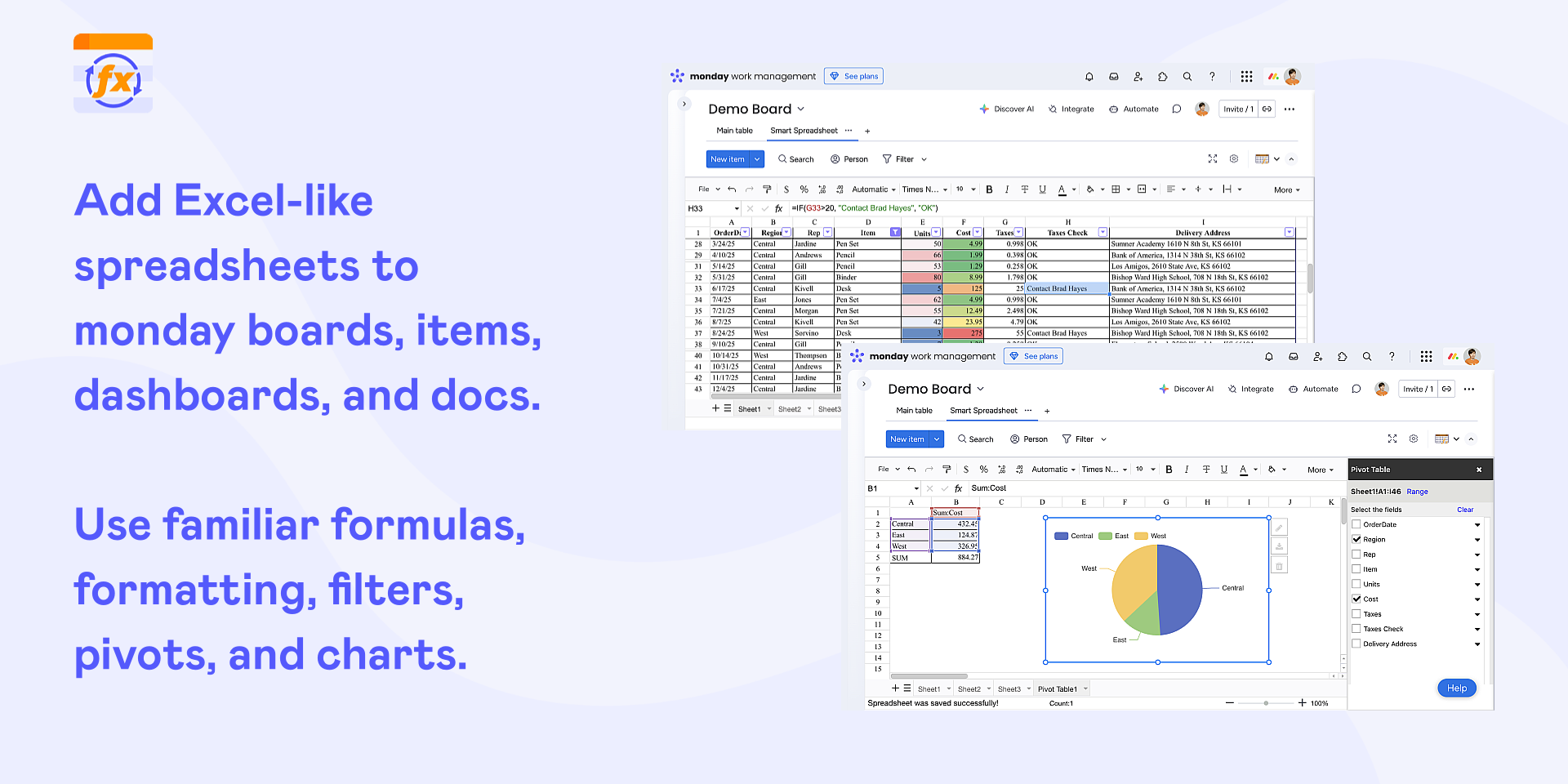The width and height of the screenshot is (1568, 784).
Task: Click H33 cell name box
Action: [713, 209]
